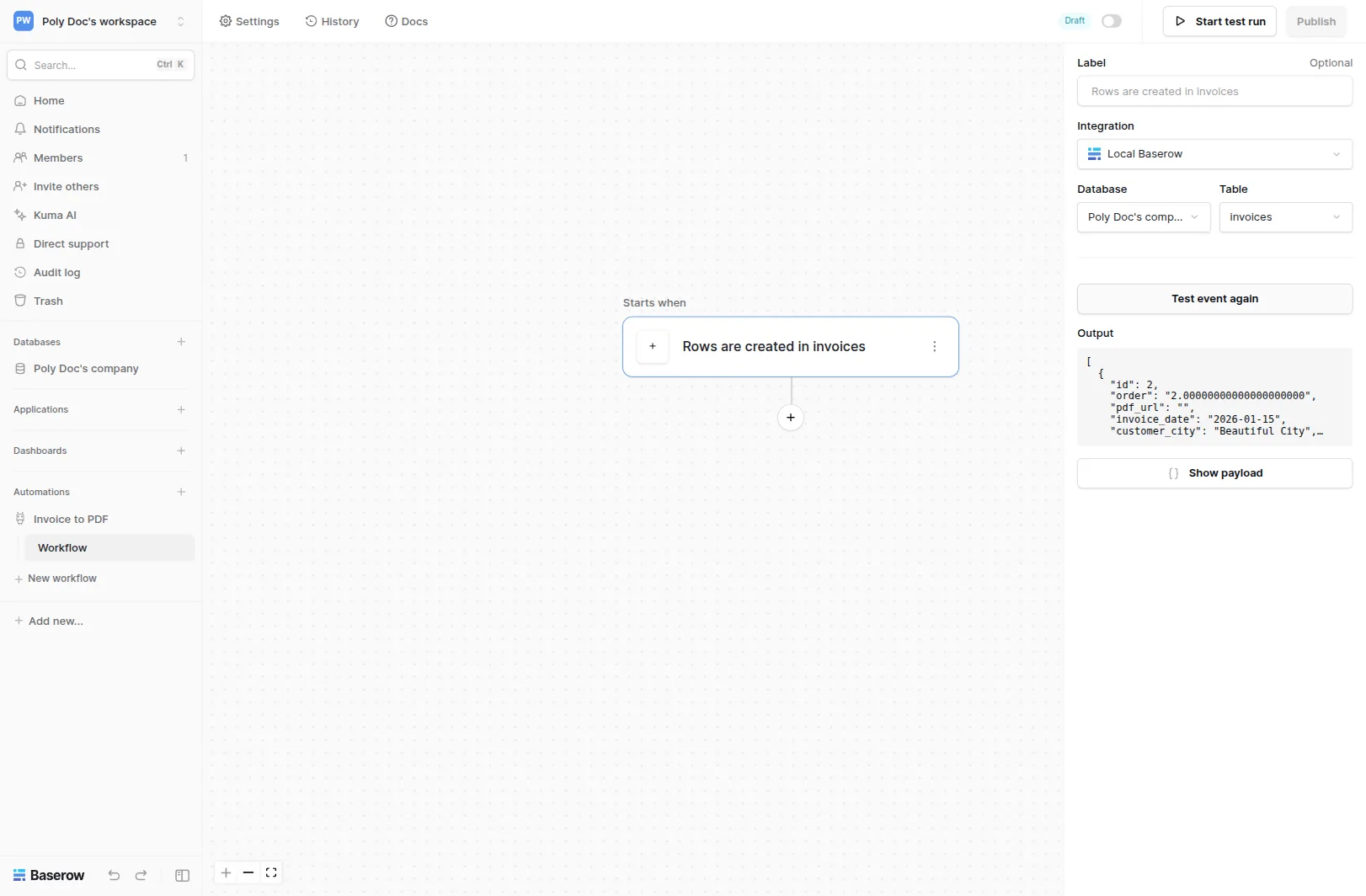Click the Home house icon

[x=20, y=100]
